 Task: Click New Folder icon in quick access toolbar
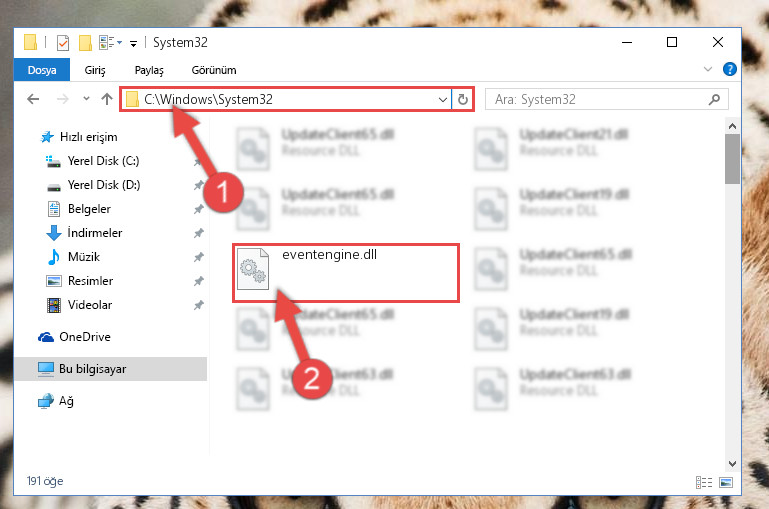(x=85, y=43)
